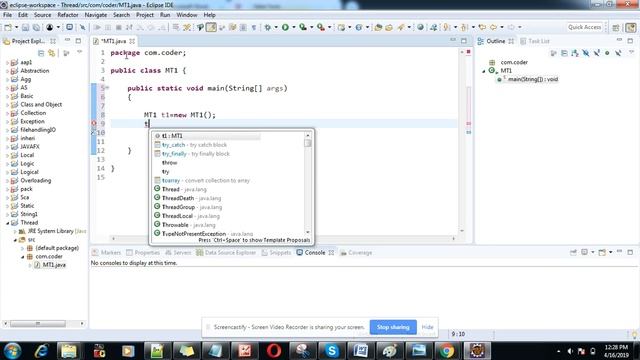
Task: Minimize the Project Explorer panel
Action: pos(67,41)
